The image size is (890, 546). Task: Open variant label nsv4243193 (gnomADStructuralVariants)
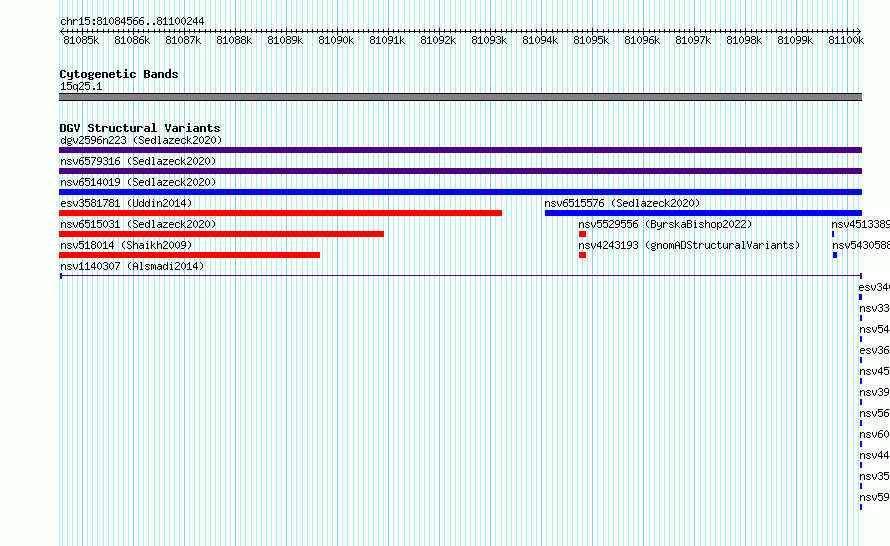click(x=689, y=245)
